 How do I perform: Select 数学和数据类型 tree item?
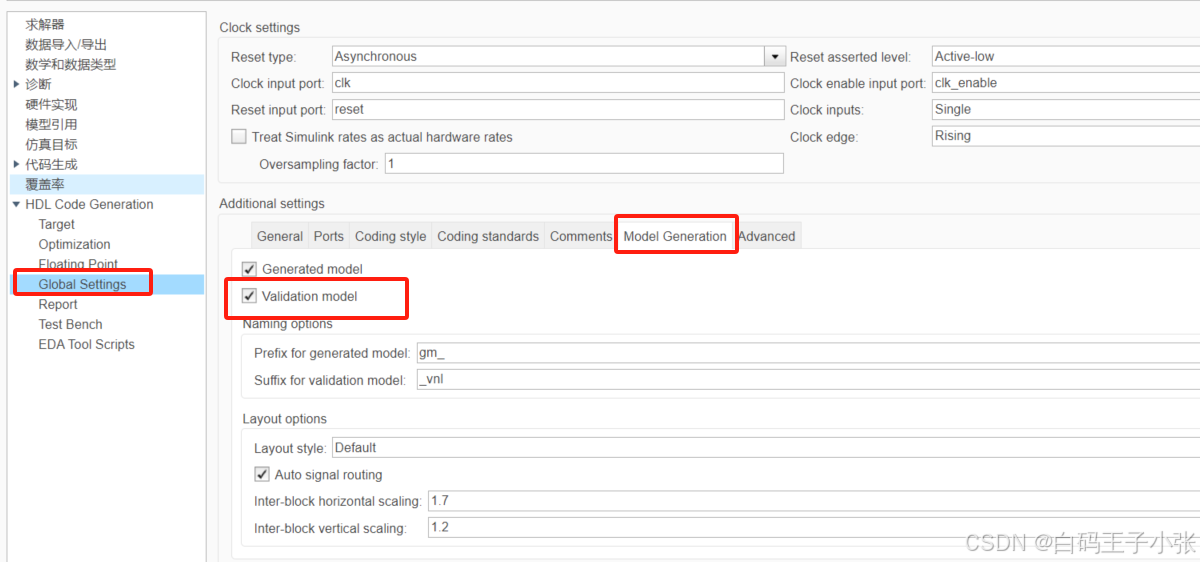click(x=70, y=64)
